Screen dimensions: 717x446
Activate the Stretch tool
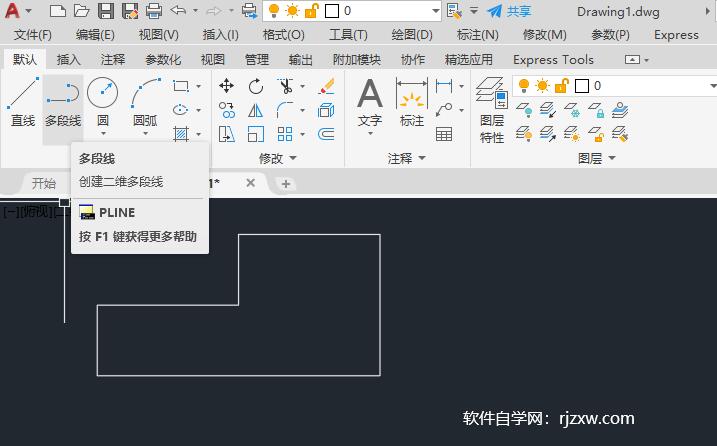(226, 134)
